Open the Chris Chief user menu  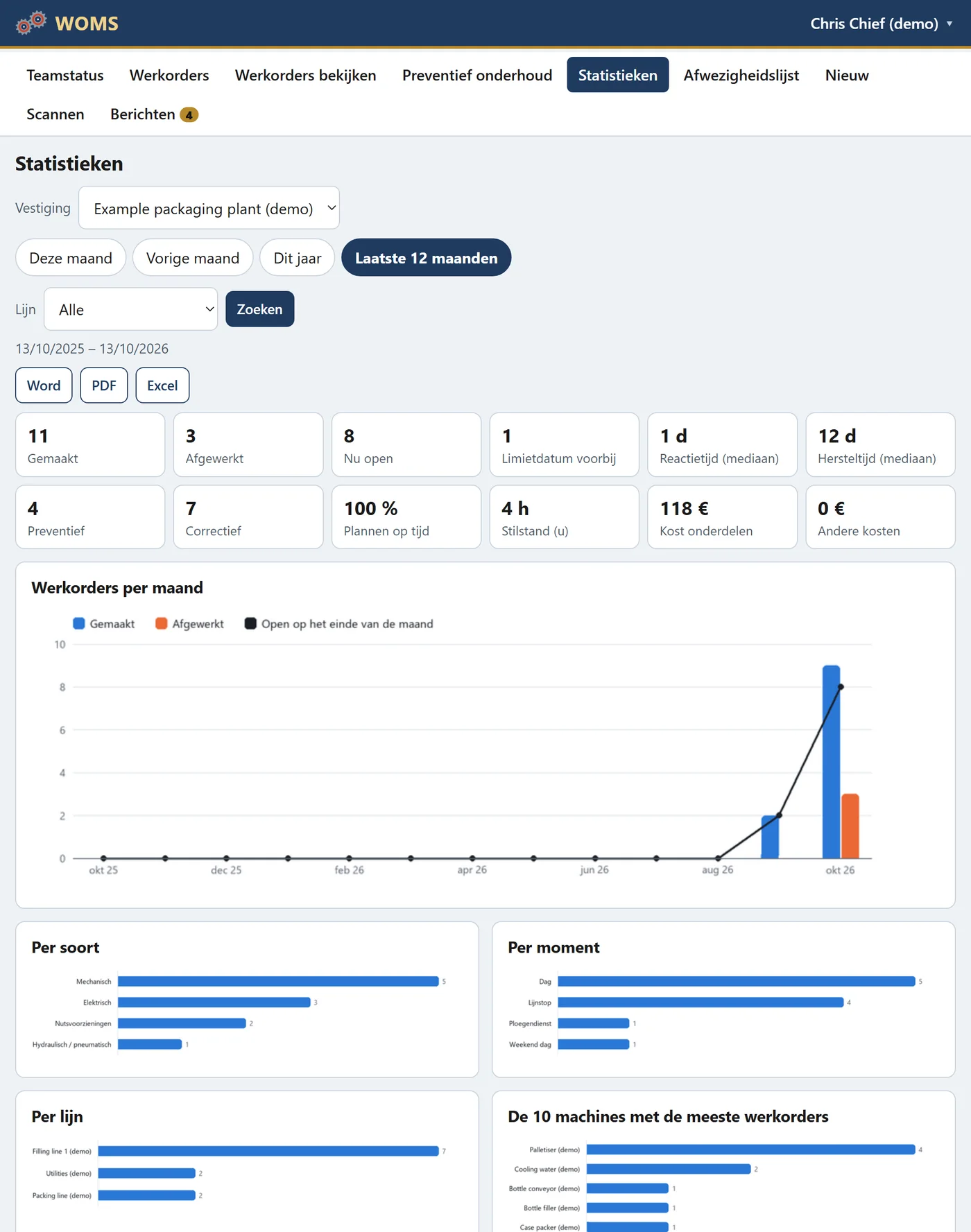tap(881, 24)
